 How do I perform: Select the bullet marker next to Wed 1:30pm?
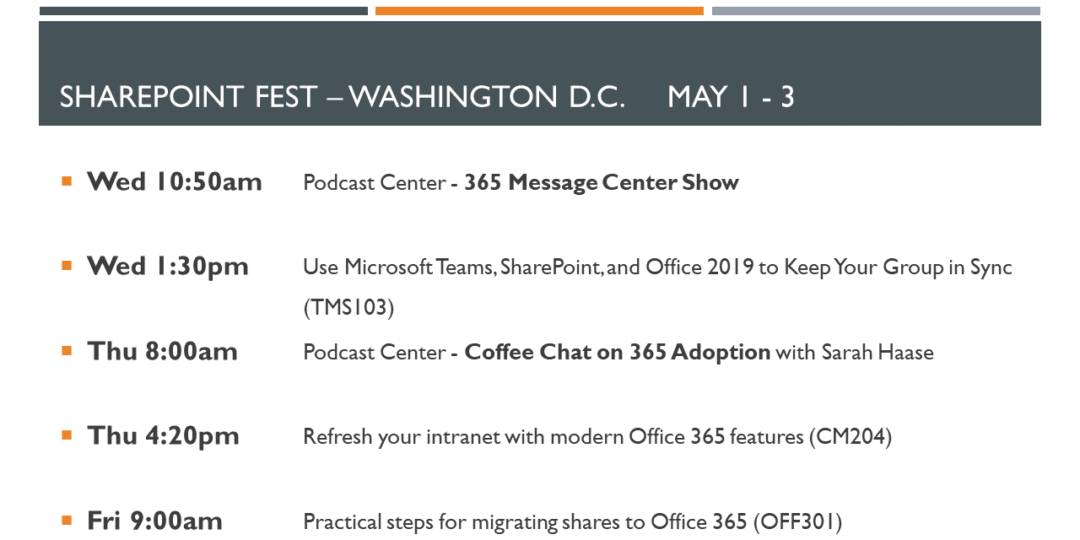tap(67, 266)
